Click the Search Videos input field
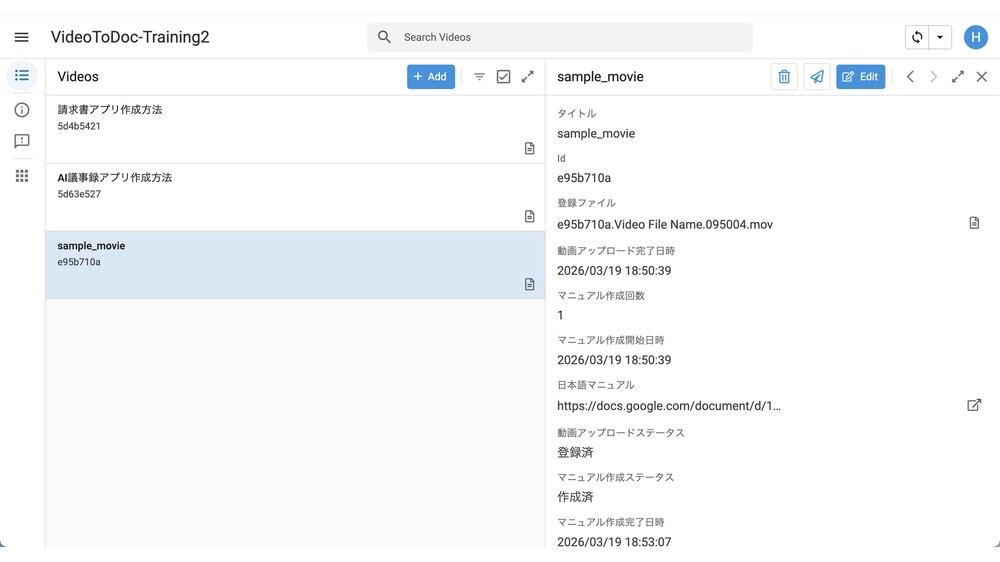 570,37
